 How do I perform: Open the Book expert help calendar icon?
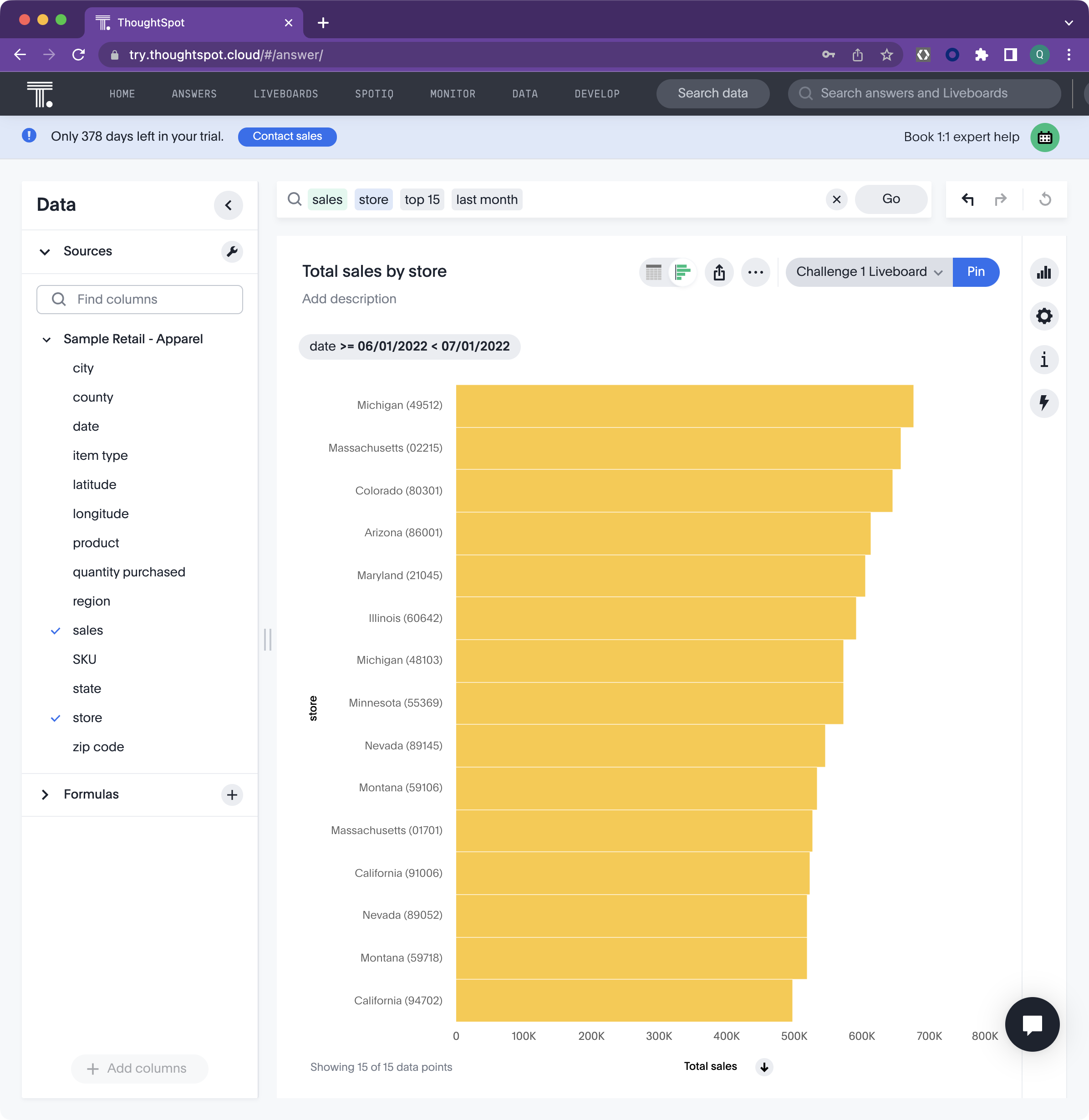pyautogui.click(x=1045, y=137)
